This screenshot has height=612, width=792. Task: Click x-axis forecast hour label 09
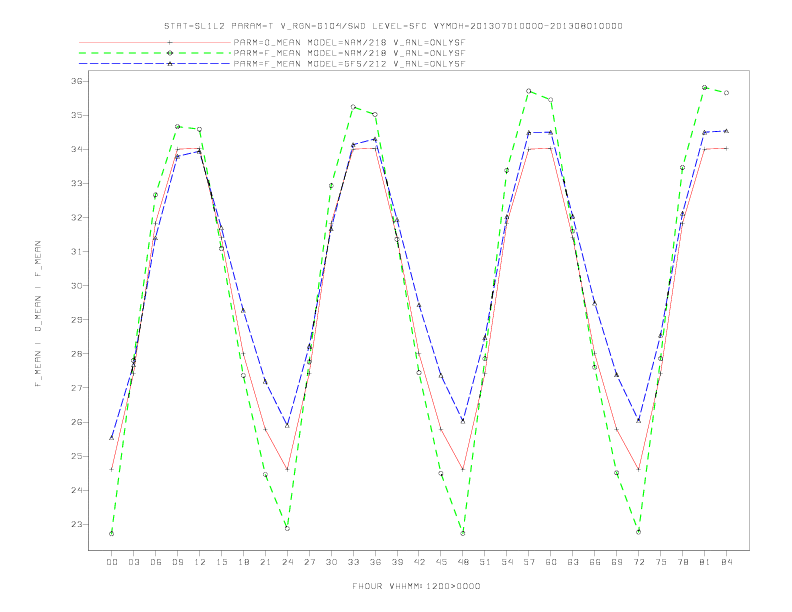pyautogui.click(x=177, y=562)
